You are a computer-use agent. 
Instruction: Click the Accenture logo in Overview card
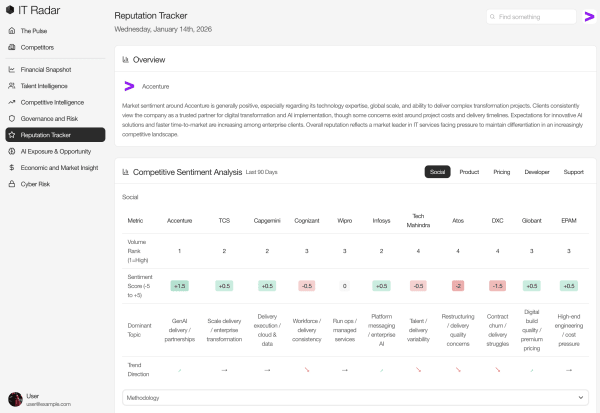[x=129, y=86]
